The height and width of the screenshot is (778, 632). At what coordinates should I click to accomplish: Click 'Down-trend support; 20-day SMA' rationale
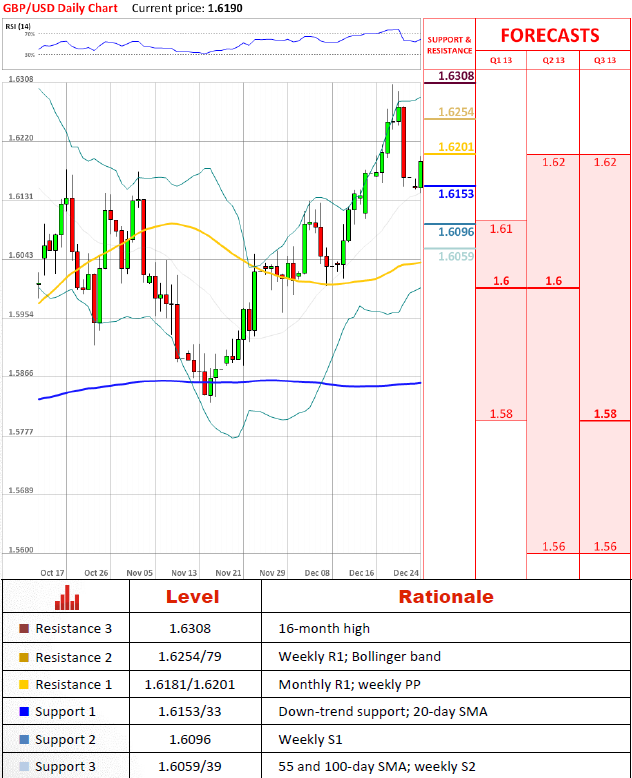click(x=383, y=712)
